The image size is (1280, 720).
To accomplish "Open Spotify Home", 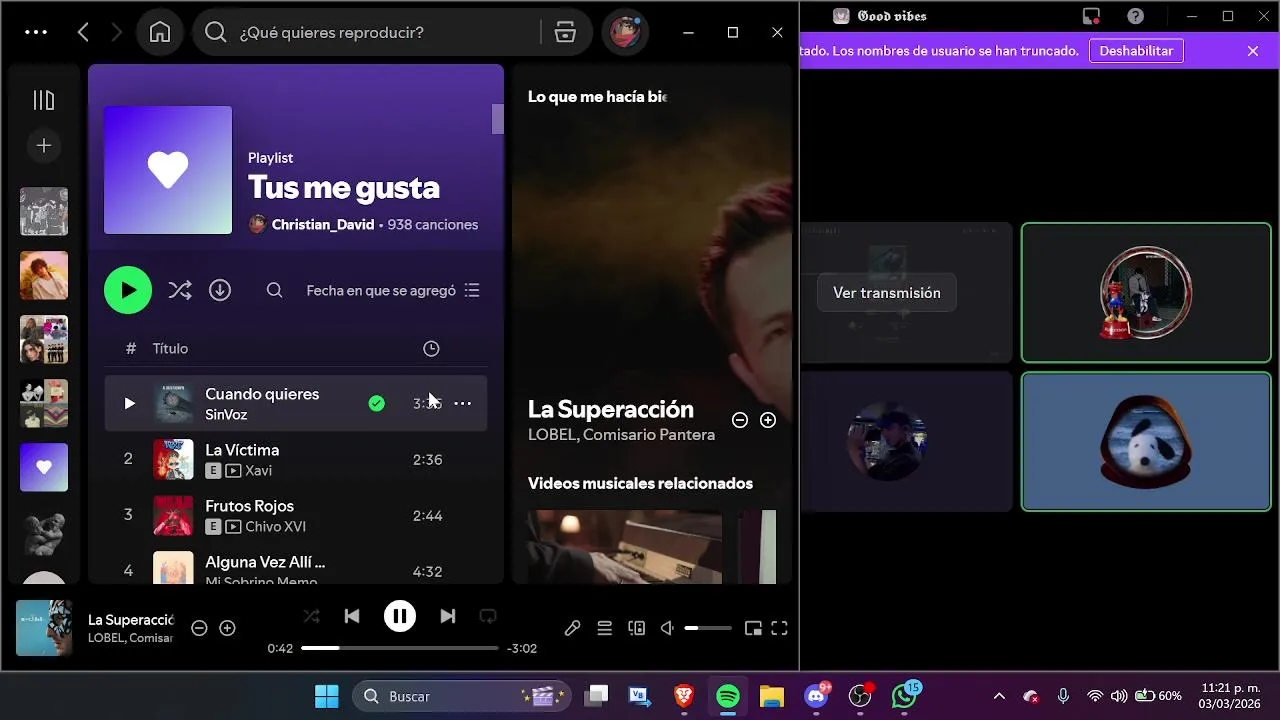I will click(159, 32).
